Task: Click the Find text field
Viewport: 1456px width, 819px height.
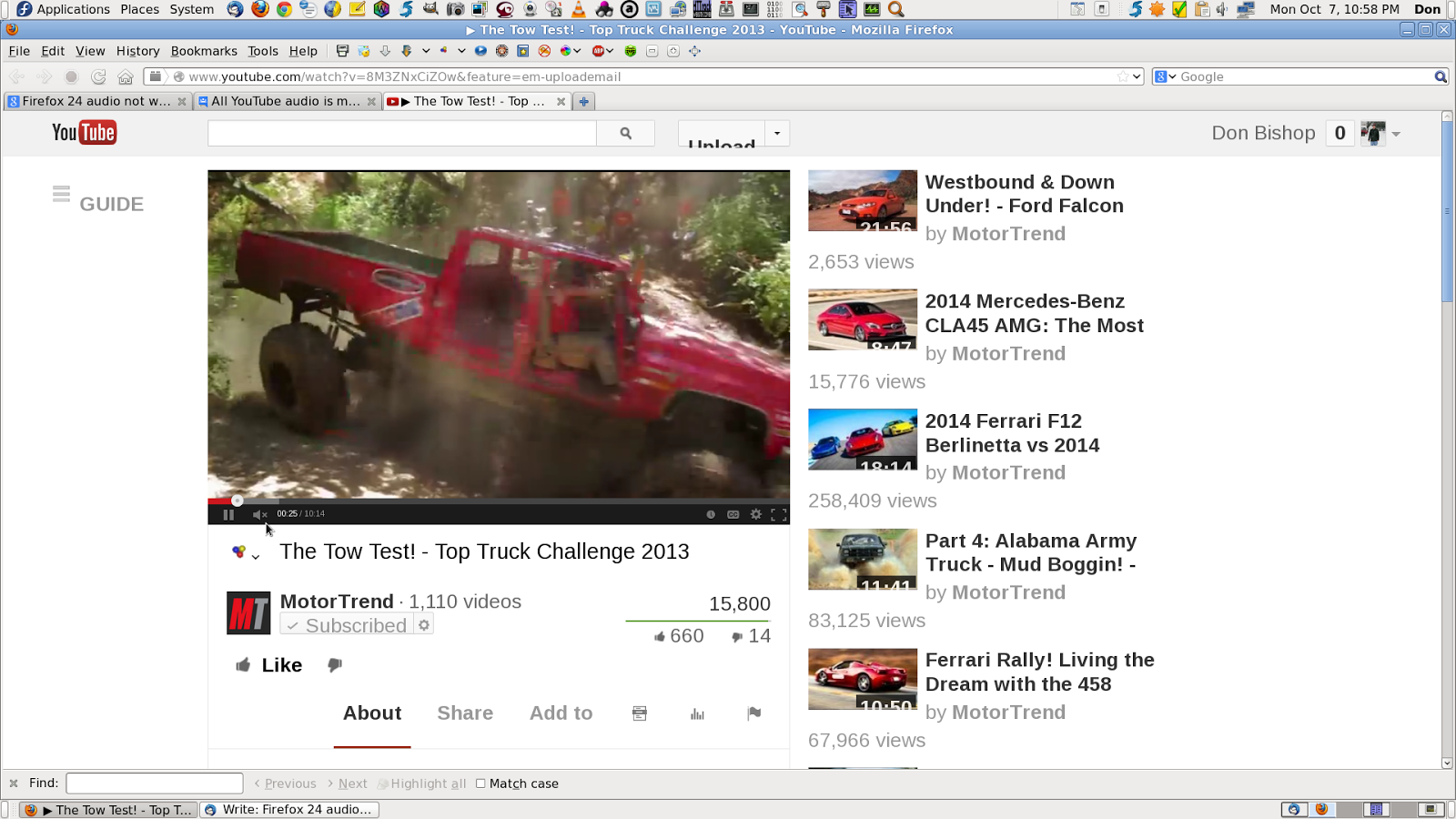Action: coord(155,784)
